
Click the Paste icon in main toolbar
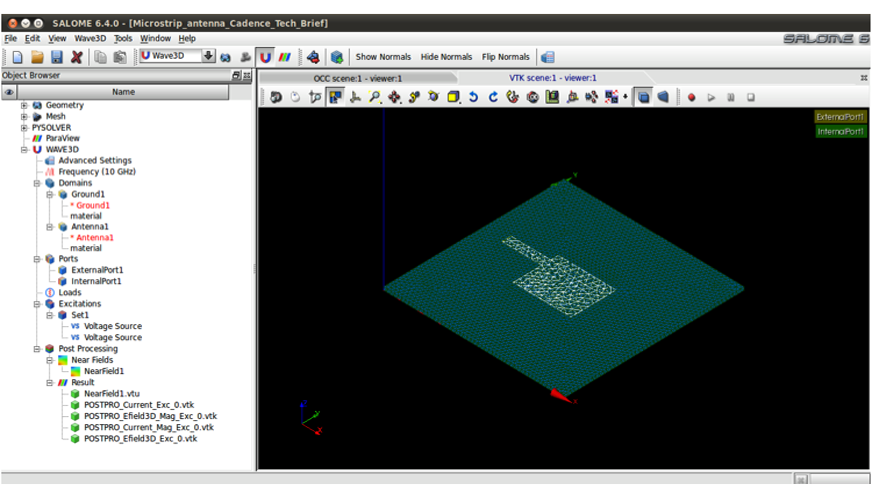(120, 57)
